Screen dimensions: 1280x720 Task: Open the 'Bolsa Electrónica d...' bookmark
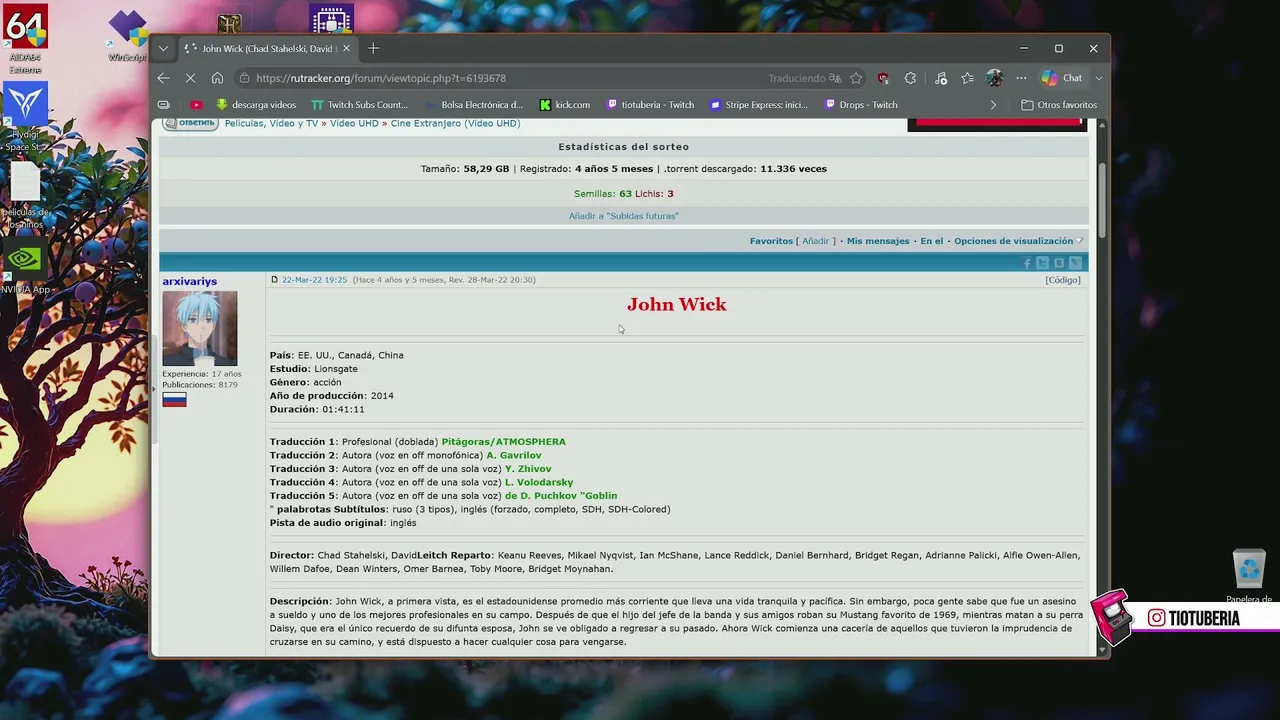(x=474, y=104)
